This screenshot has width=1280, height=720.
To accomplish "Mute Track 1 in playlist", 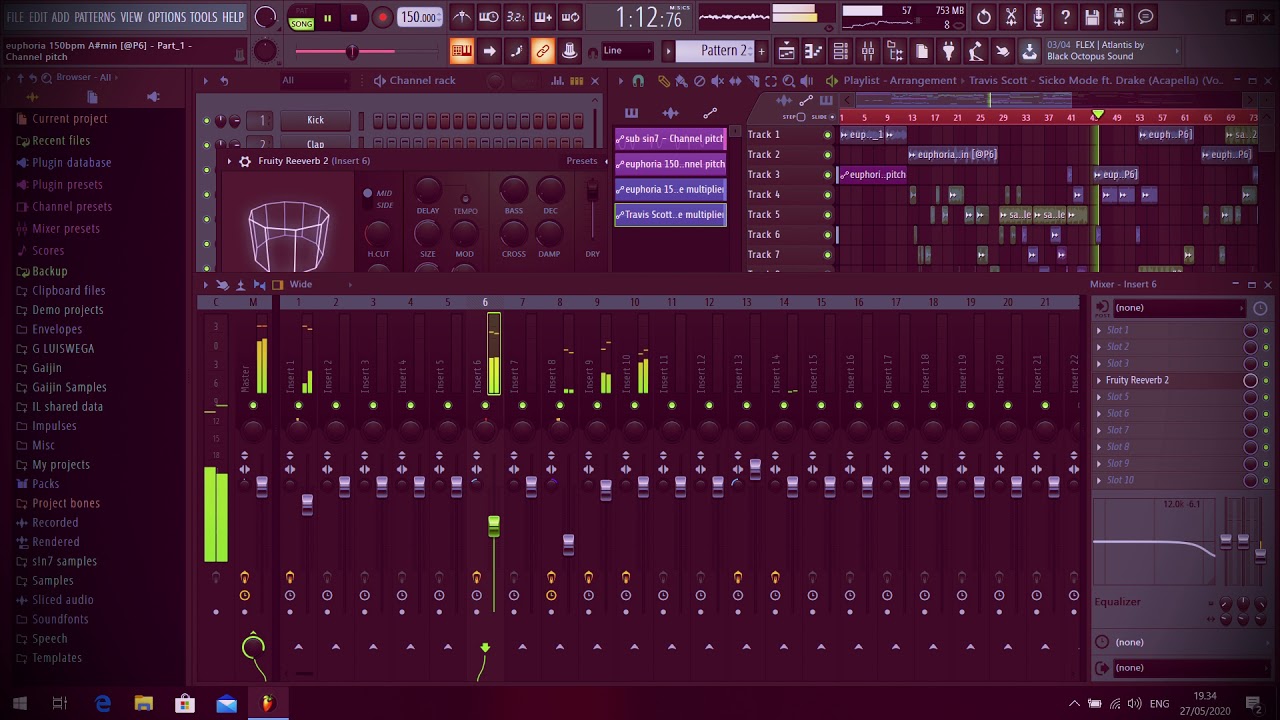I will point(827,134).
